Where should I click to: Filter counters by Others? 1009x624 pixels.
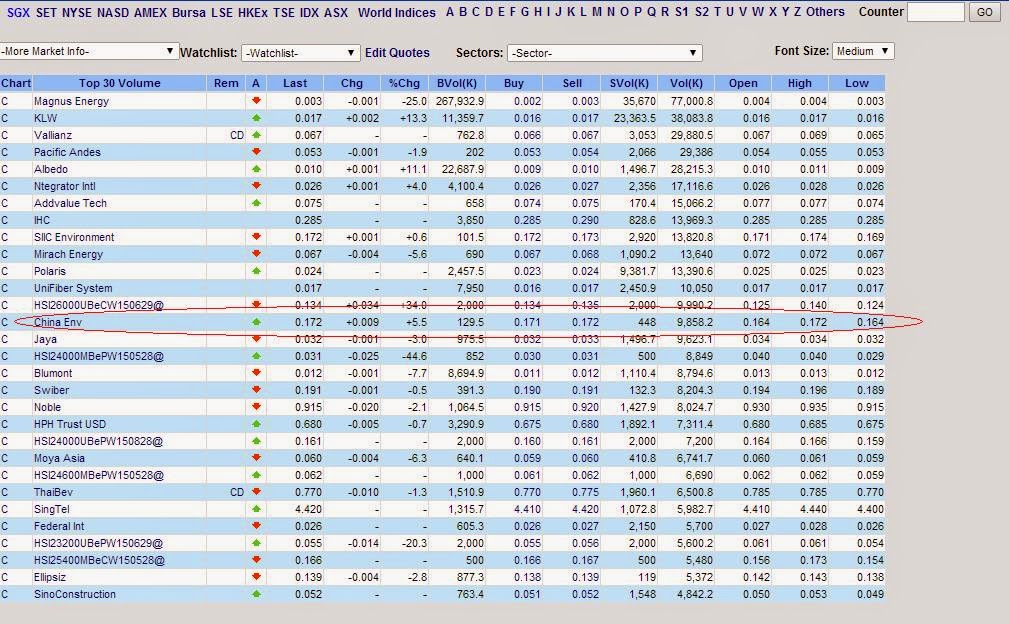click(x=825, y=12)
